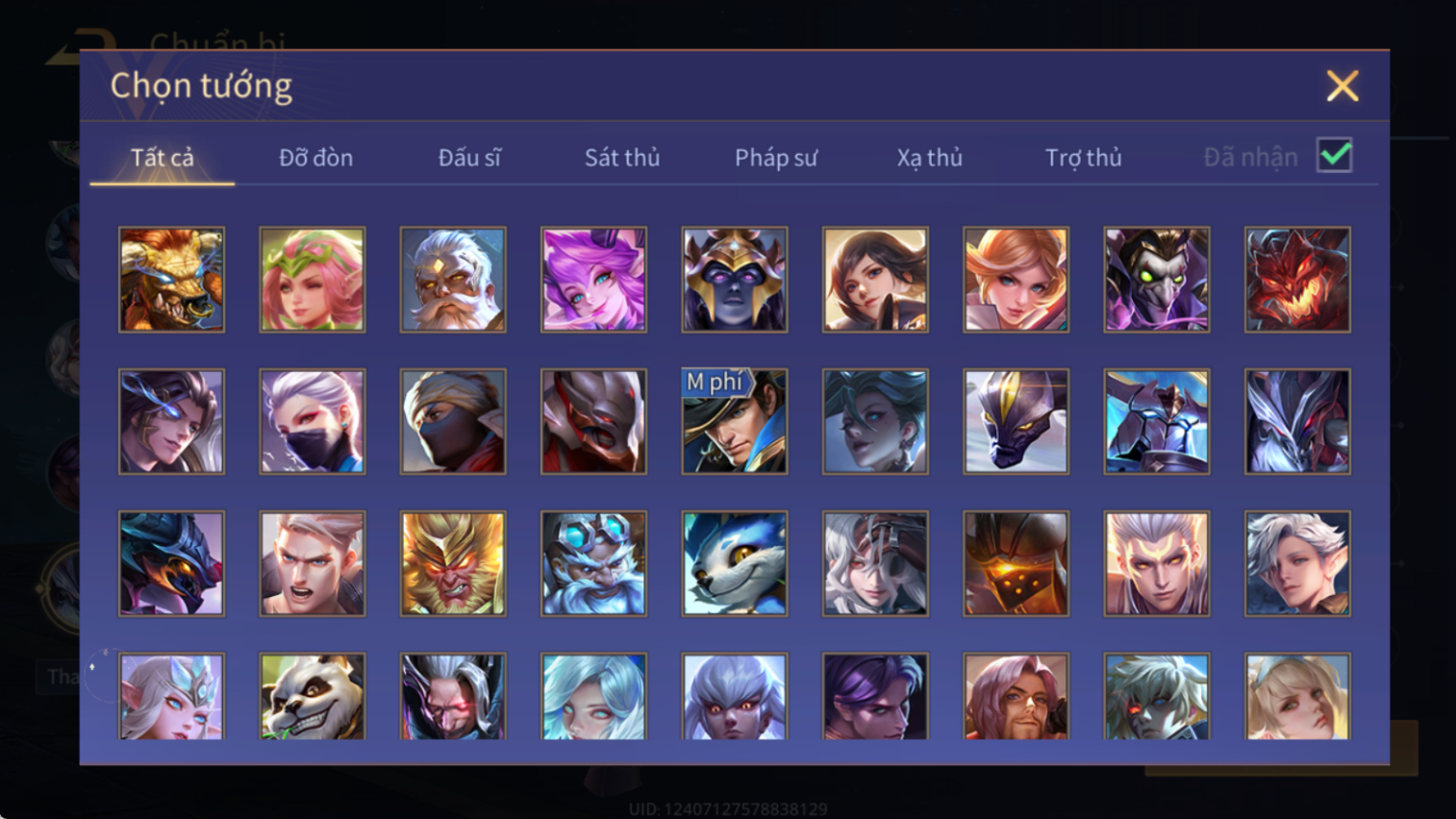Open the 'Sát thủ' tab
This screenshot has height=819, width=1456.
pos(622,158)
